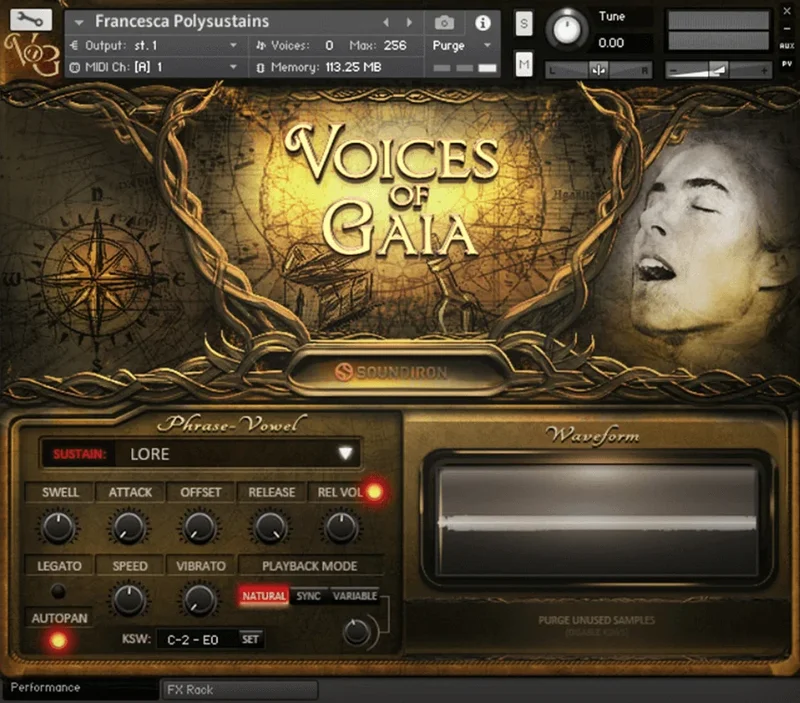Open the wrench instrument edit mode
The image size is (800, 703).
[x=31, y=19]
